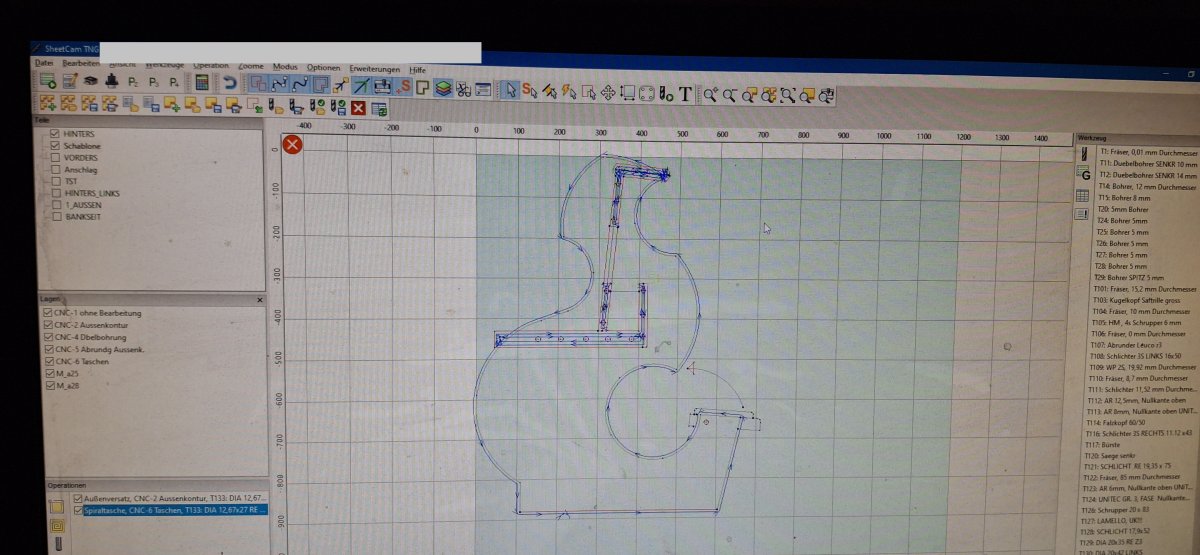Image resolution: width=1200 pixels, height=555 pixels.
Task: Close the Lagen panel
Action: click(259, 299)
